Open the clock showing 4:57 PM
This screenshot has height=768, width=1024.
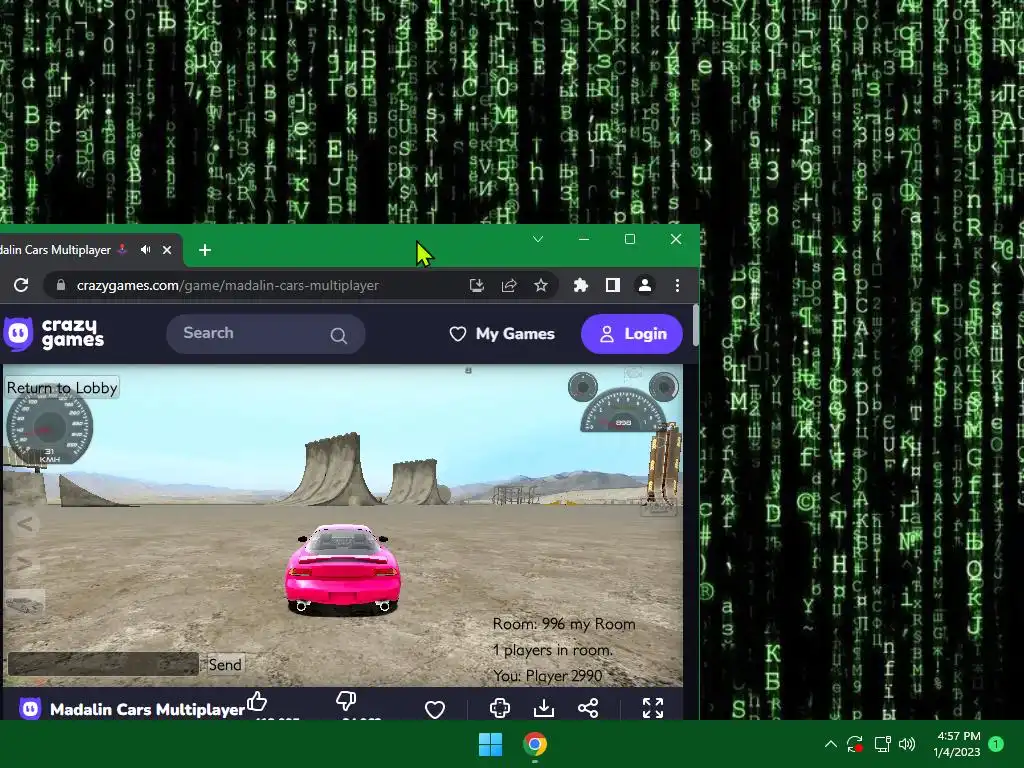point(957,744)
